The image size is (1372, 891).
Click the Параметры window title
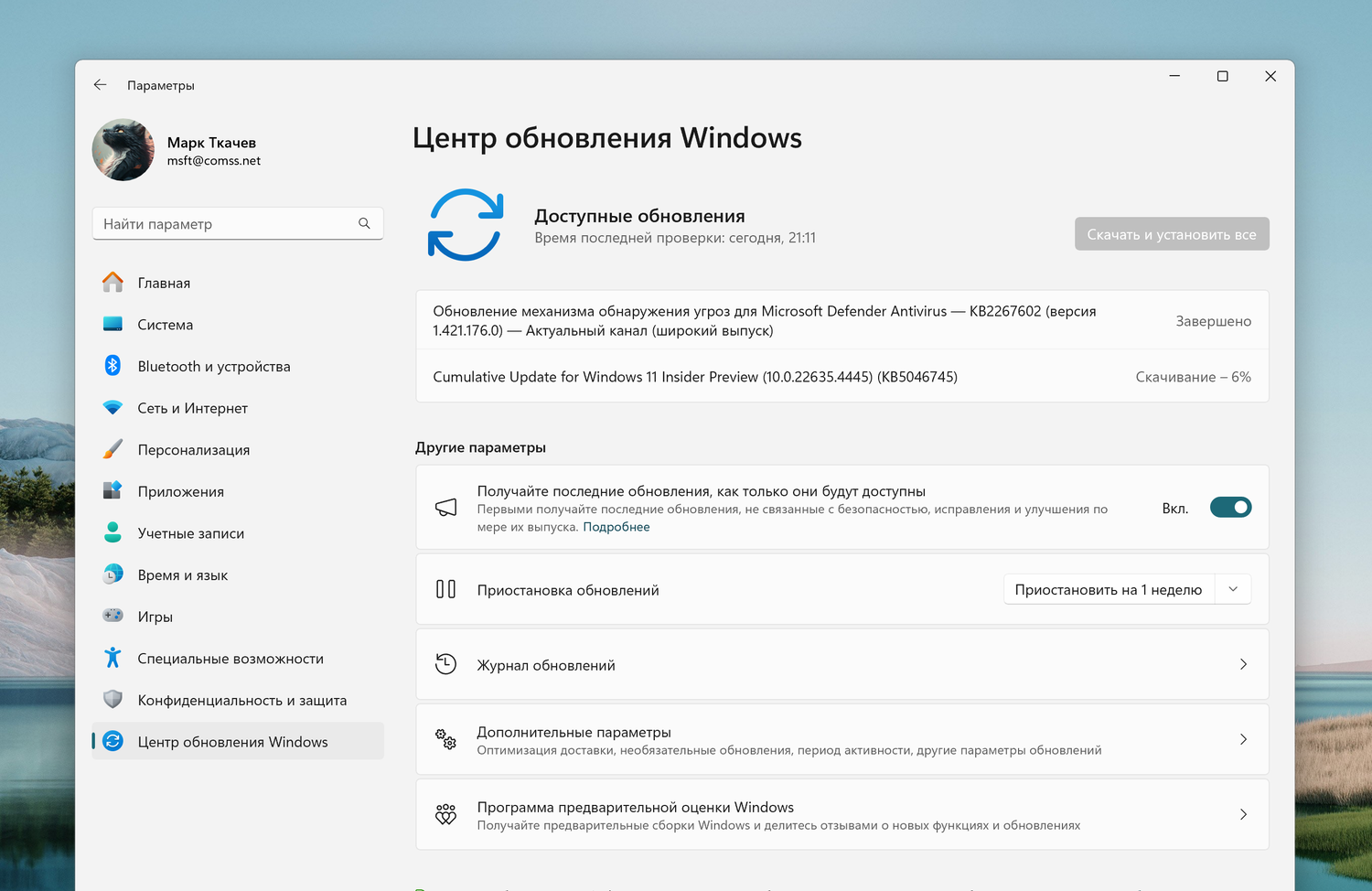(161, 85)
